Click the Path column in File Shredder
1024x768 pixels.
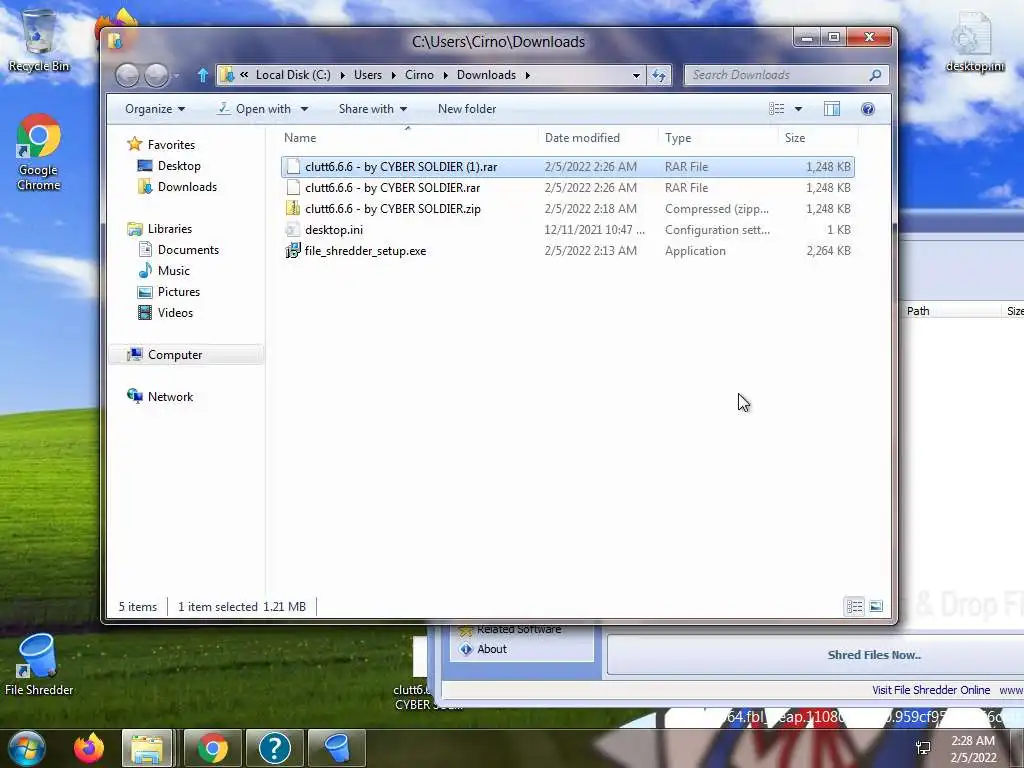point(918,311)
